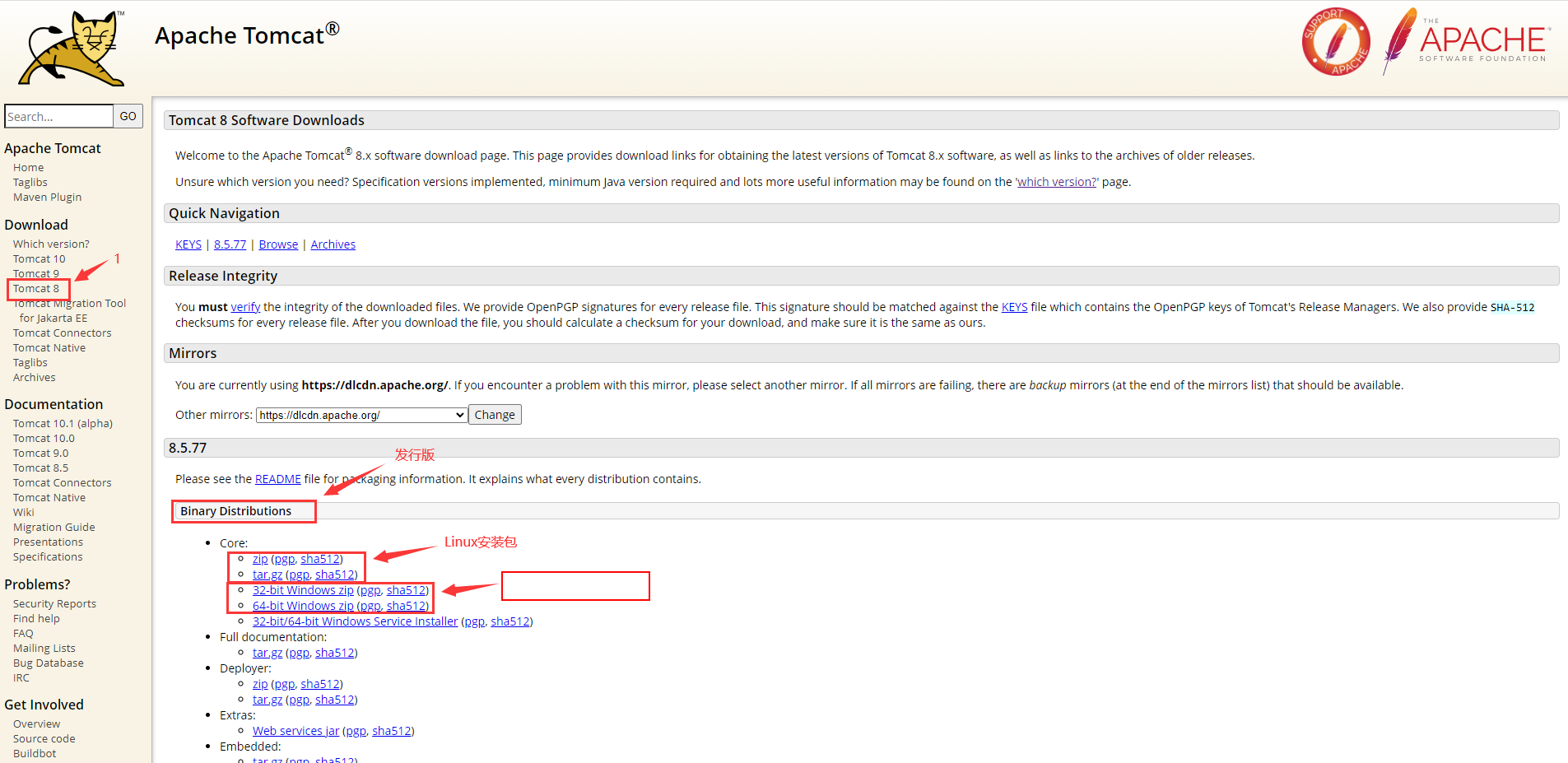1568x763 pixels.
Task: Open the Specifications sidebar link
Action: 49,556
